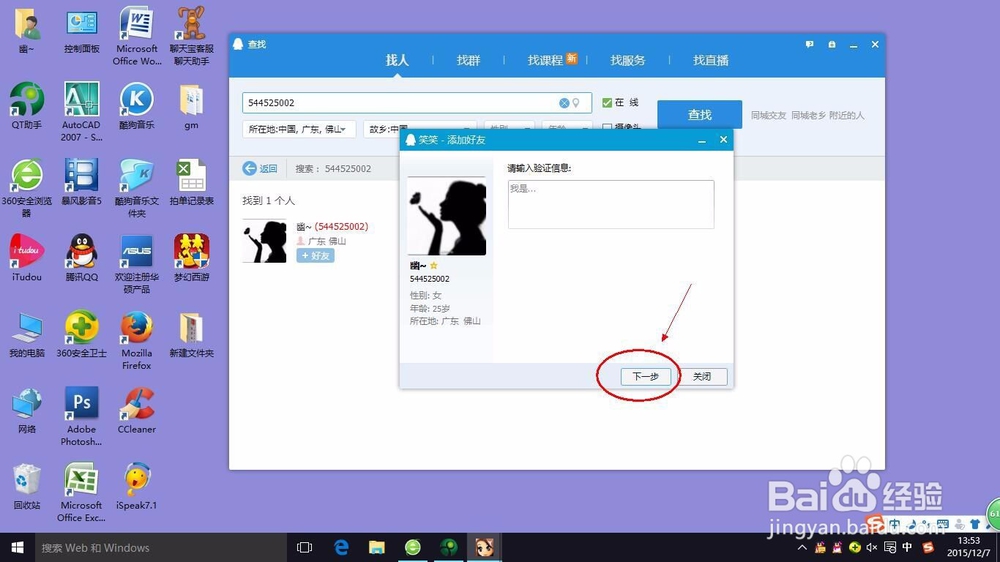Open the iTudou desktop icon
1000x562 pixels.
click(x=26, y=258)
